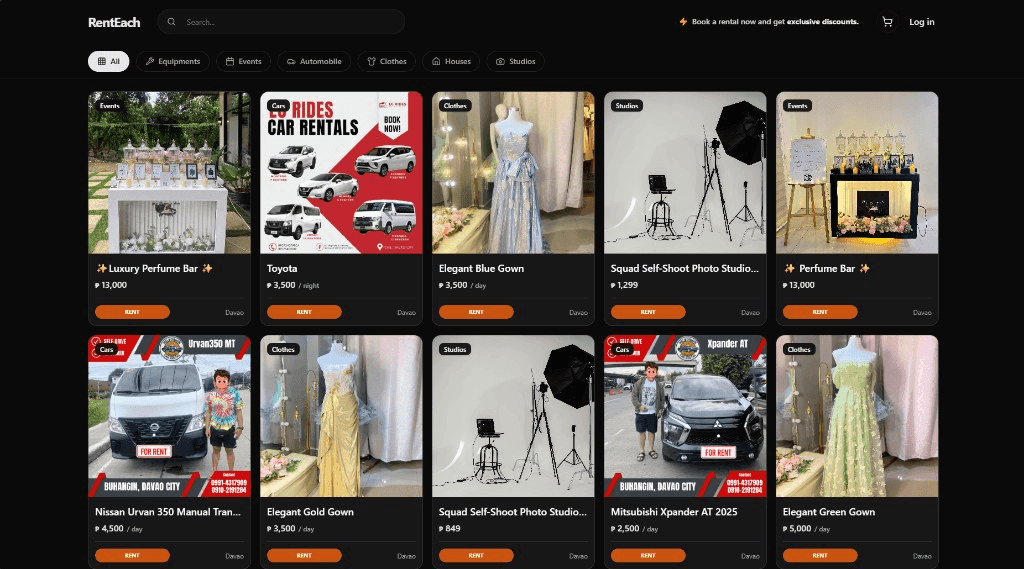The height and width of the screenshot is (569, 1024).
Task: Open the Mitsubishi Xpander AT photo
Action: pos(685,416)
